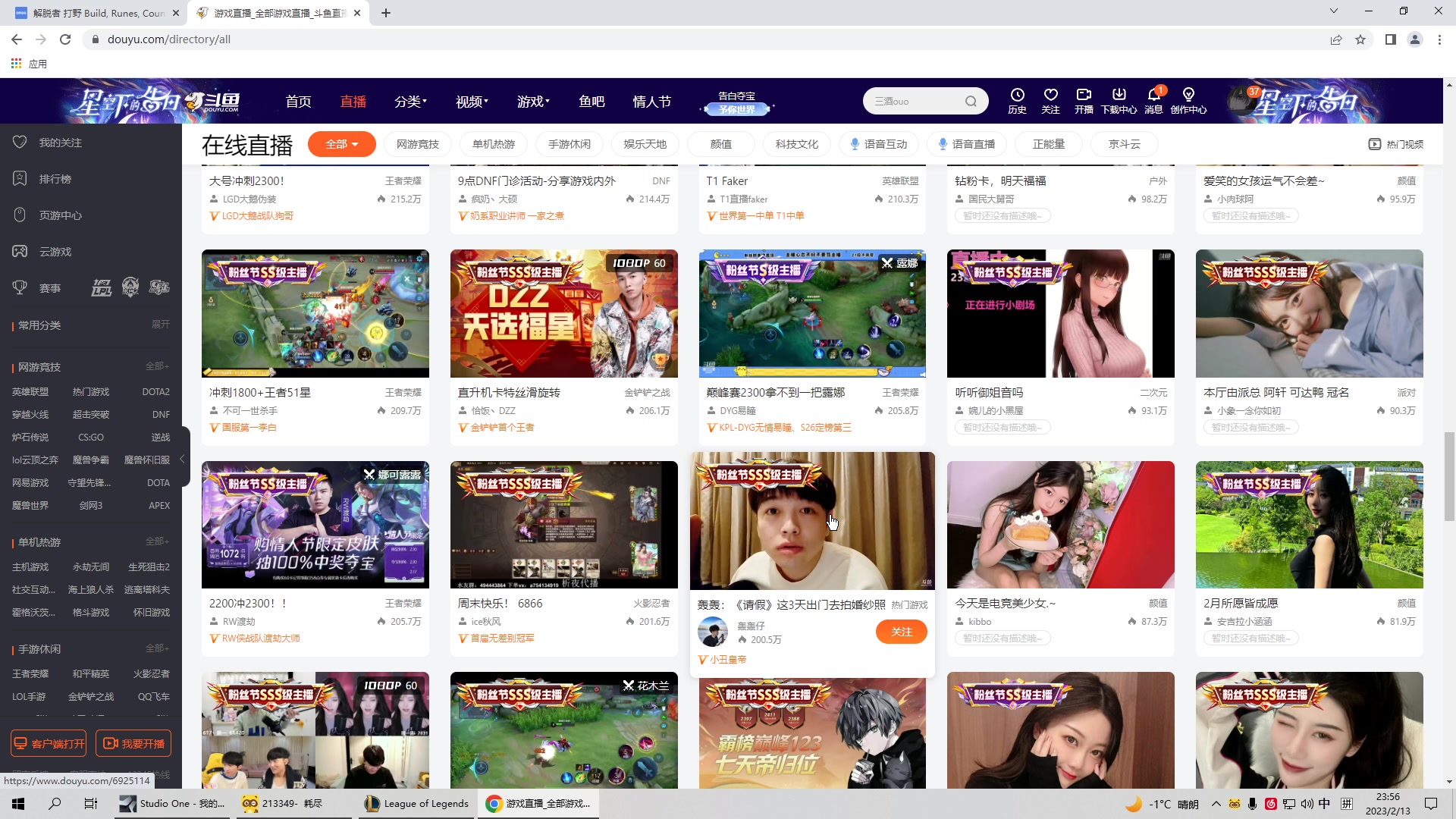Image resolution: width=1456 pixels, height=819 pixels.
Task: Click the search magnifier icon
Action: pos(971,101)
